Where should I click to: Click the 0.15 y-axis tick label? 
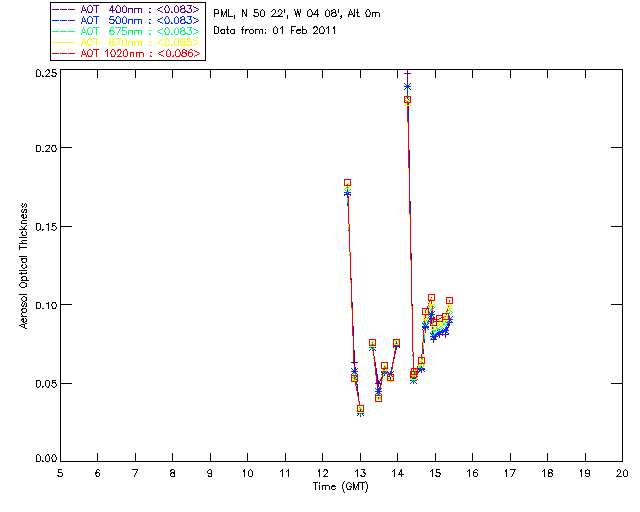46,227
